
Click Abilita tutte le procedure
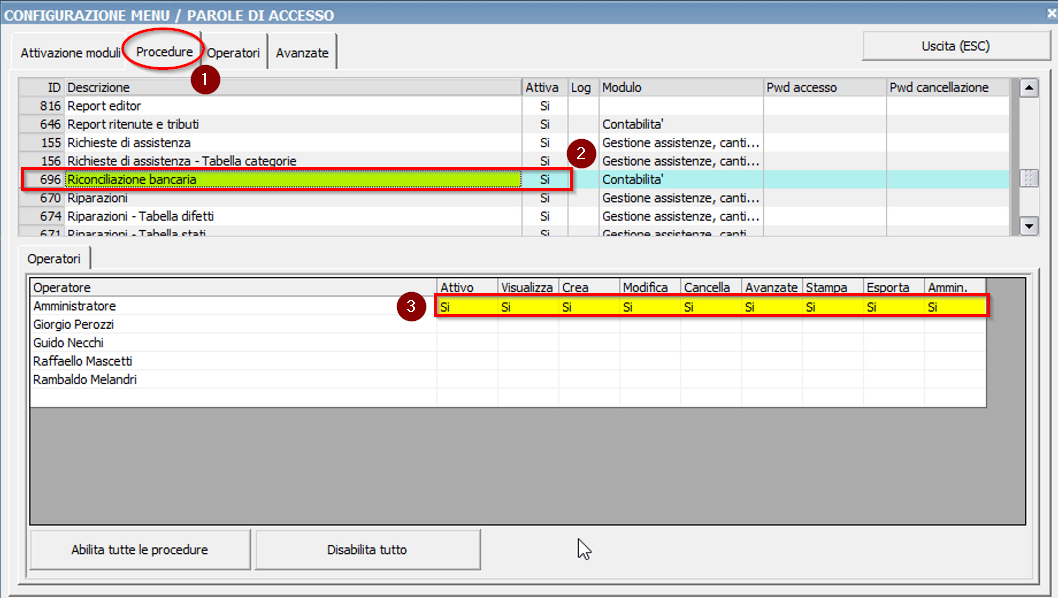point(139,550)
